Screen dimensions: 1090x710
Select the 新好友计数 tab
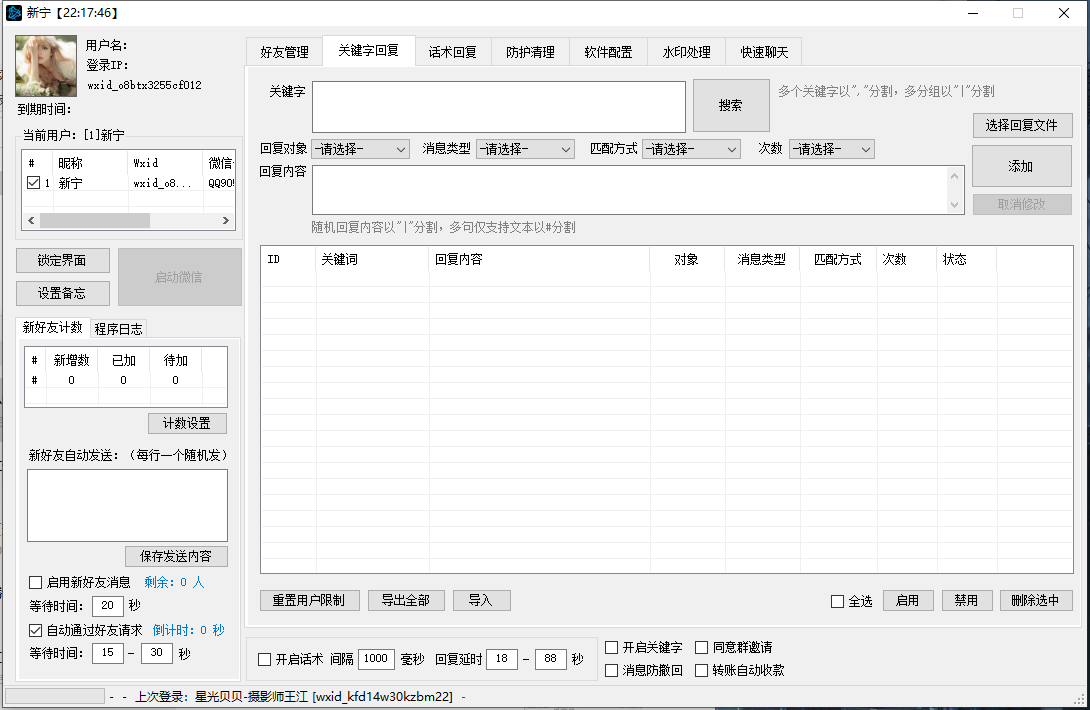pyautogui.click(x=53, y=327)
